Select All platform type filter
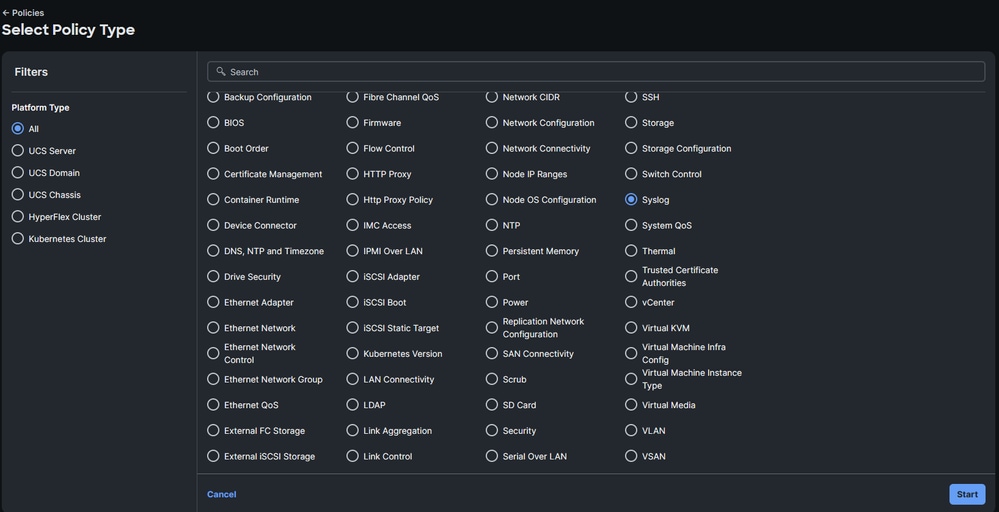The image size is (999, 512). pos(18,129)
